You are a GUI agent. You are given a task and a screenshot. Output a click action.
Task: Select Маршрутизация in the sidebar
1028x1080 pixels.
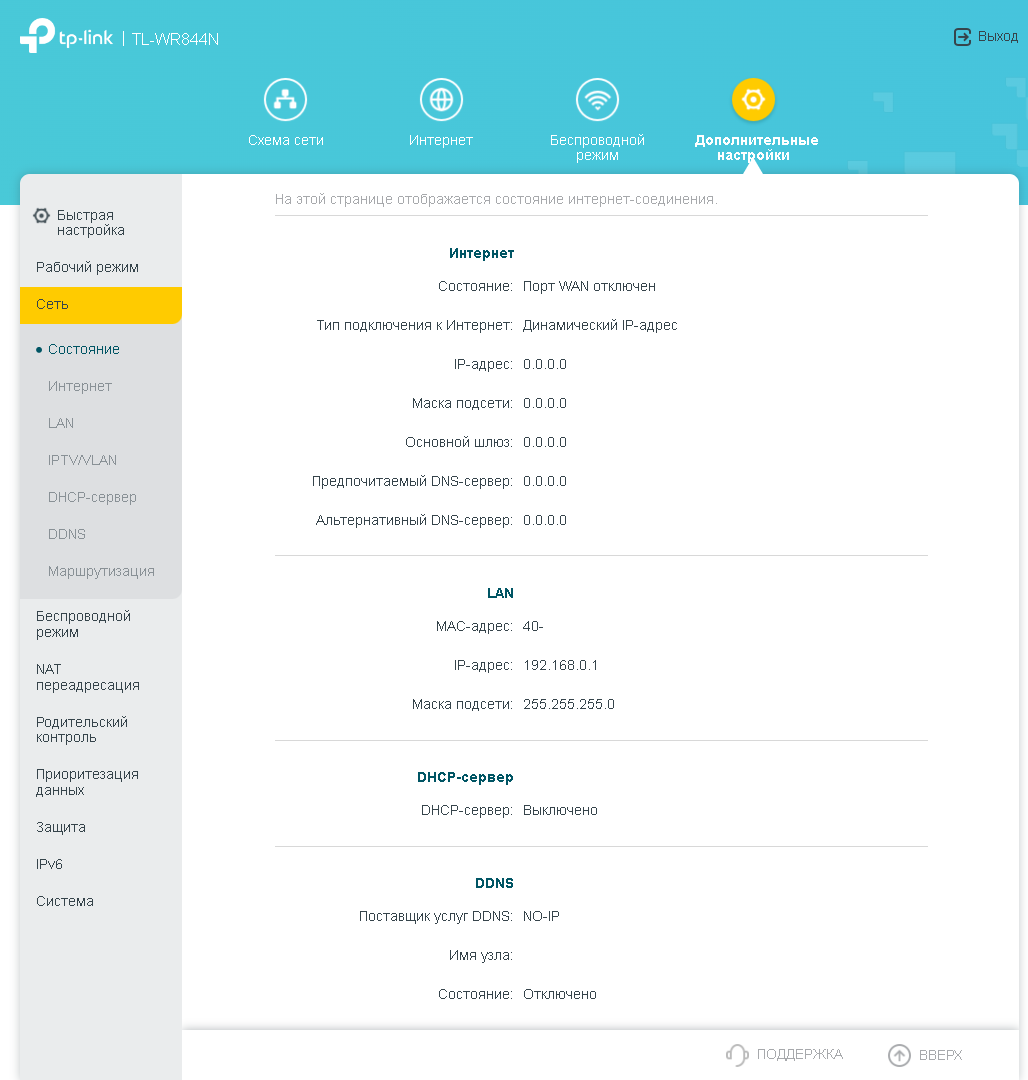101,571
